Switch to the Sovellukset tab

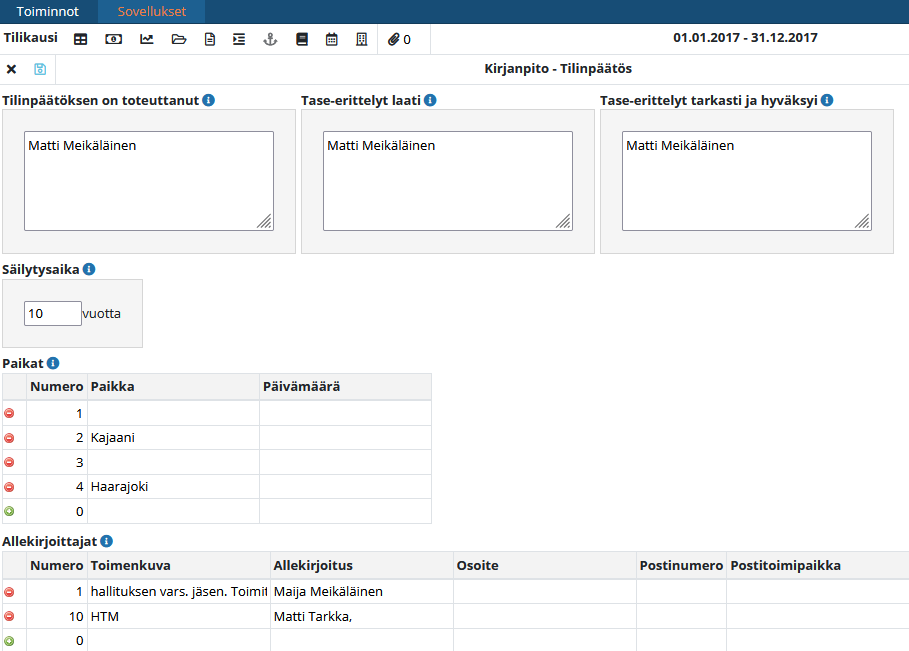[x=152, y=11]
